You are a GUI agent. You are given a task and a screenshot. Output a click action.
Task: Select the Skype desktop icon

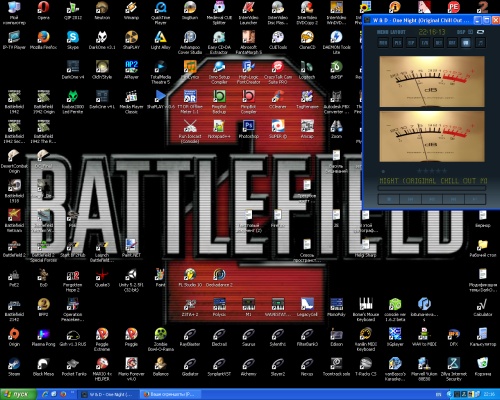[x=73, y=40]
